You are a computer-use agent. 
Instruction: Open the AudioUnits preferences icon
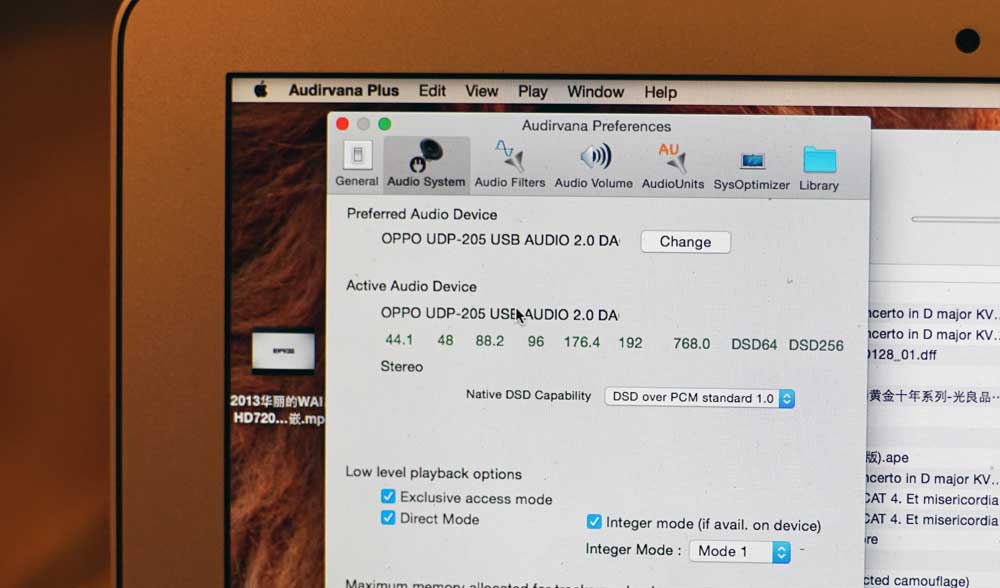point(673,166)
